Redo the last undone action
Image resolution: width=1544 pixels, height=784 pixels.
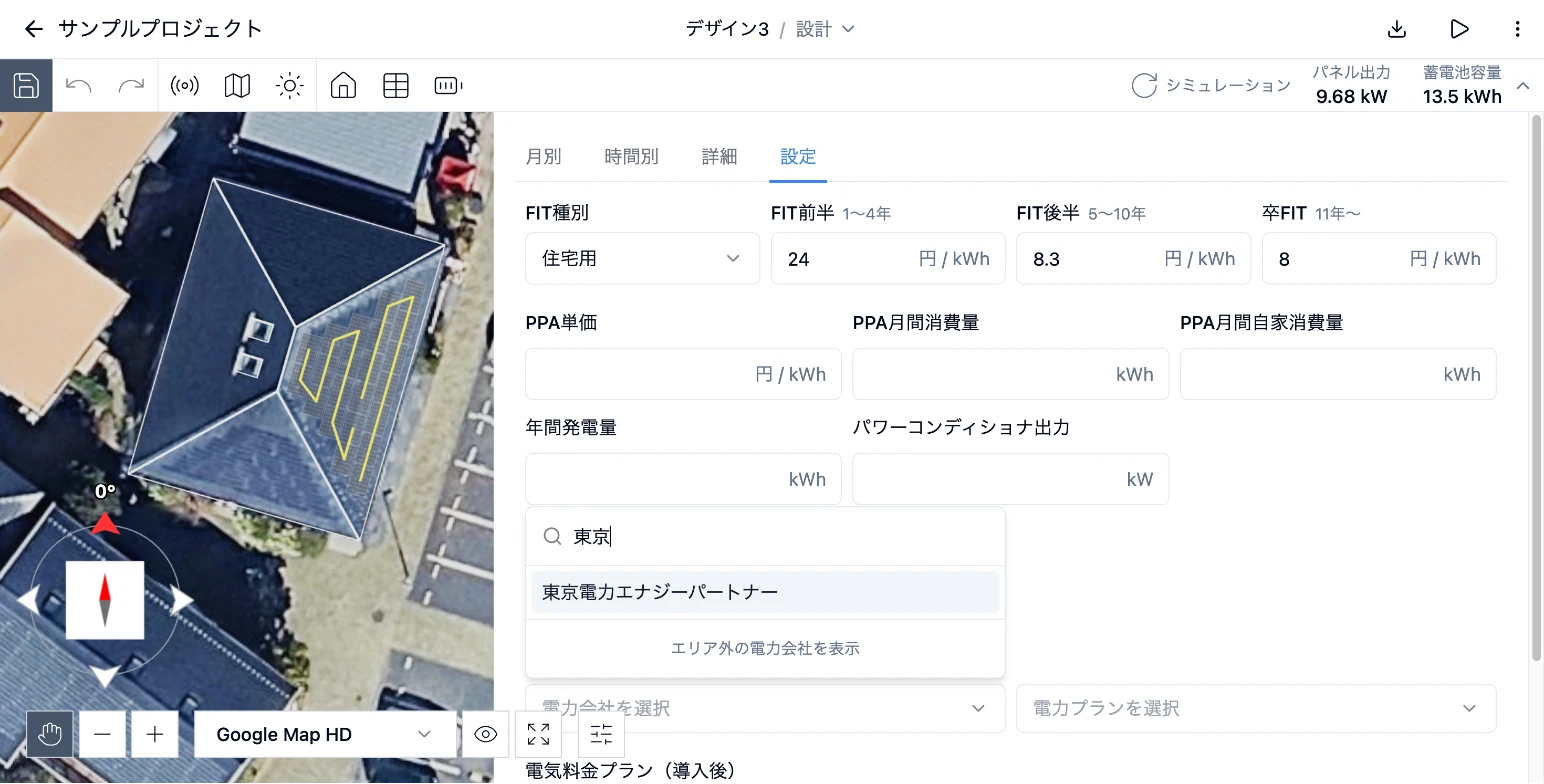click(131, 86)
